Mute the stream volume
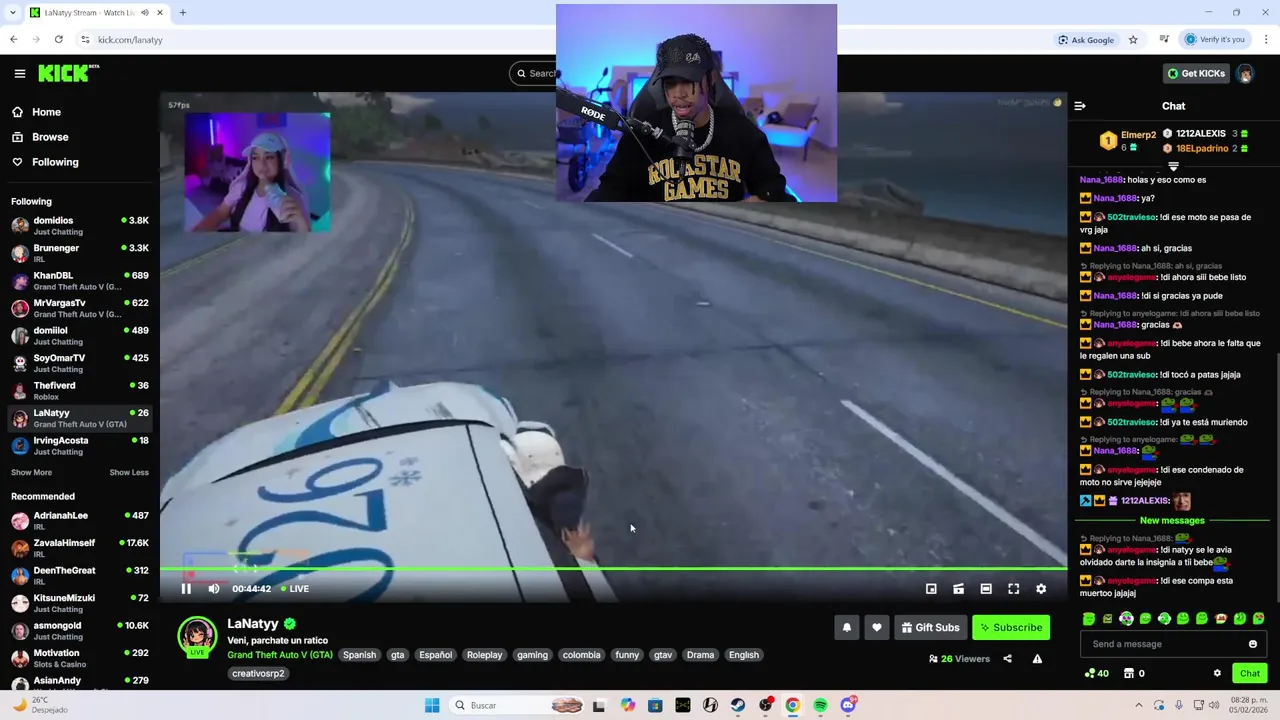The width and height of the screenshot is (1280, 720). click(x=213, y=589)
